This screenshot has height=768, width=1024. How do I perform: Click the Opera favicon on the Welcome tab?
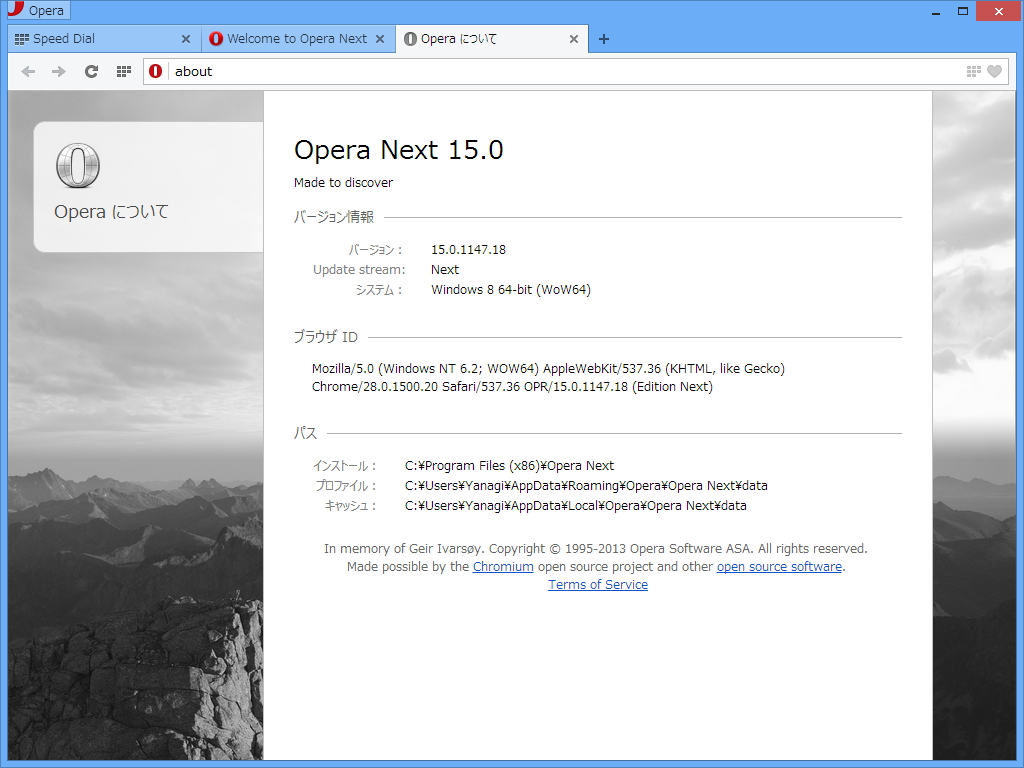pos(216,39)
